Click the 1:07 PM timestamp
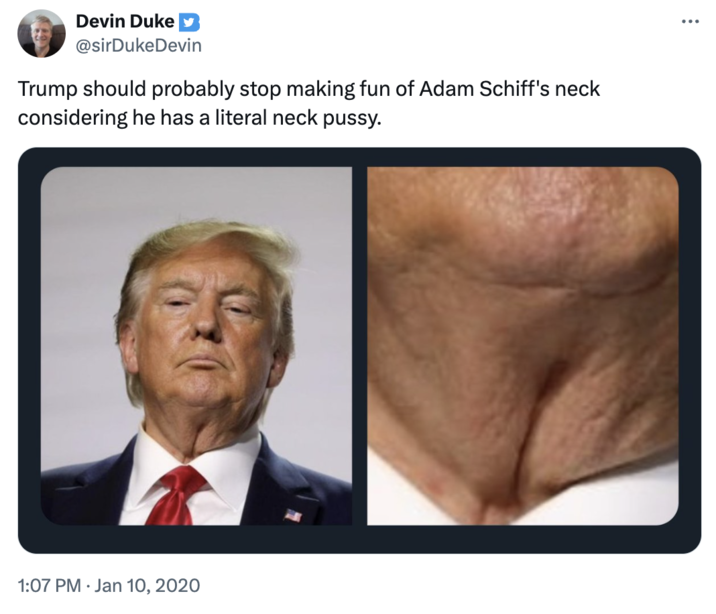 [49, 585]
